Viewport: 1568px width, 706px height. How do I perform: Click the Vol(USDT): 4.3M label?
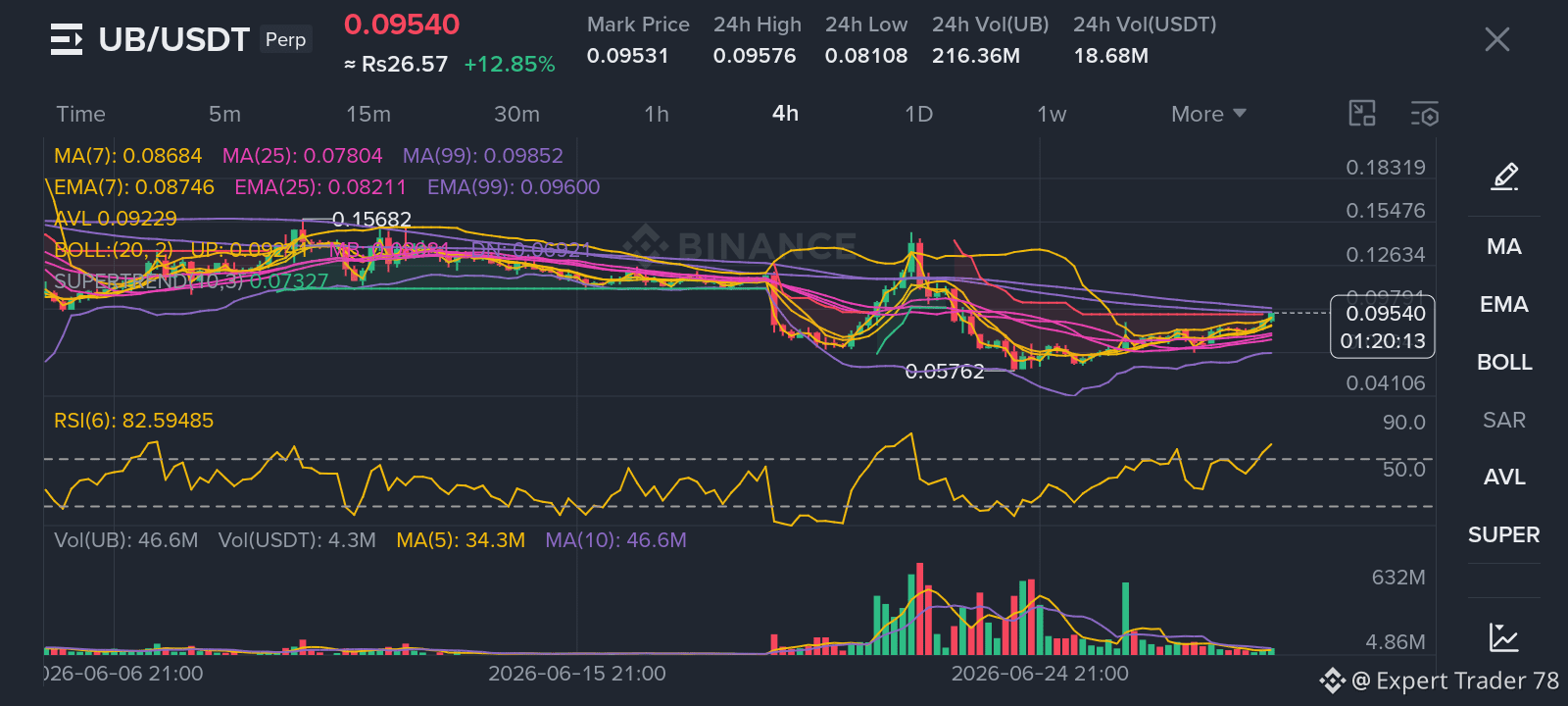click(297, 540)
